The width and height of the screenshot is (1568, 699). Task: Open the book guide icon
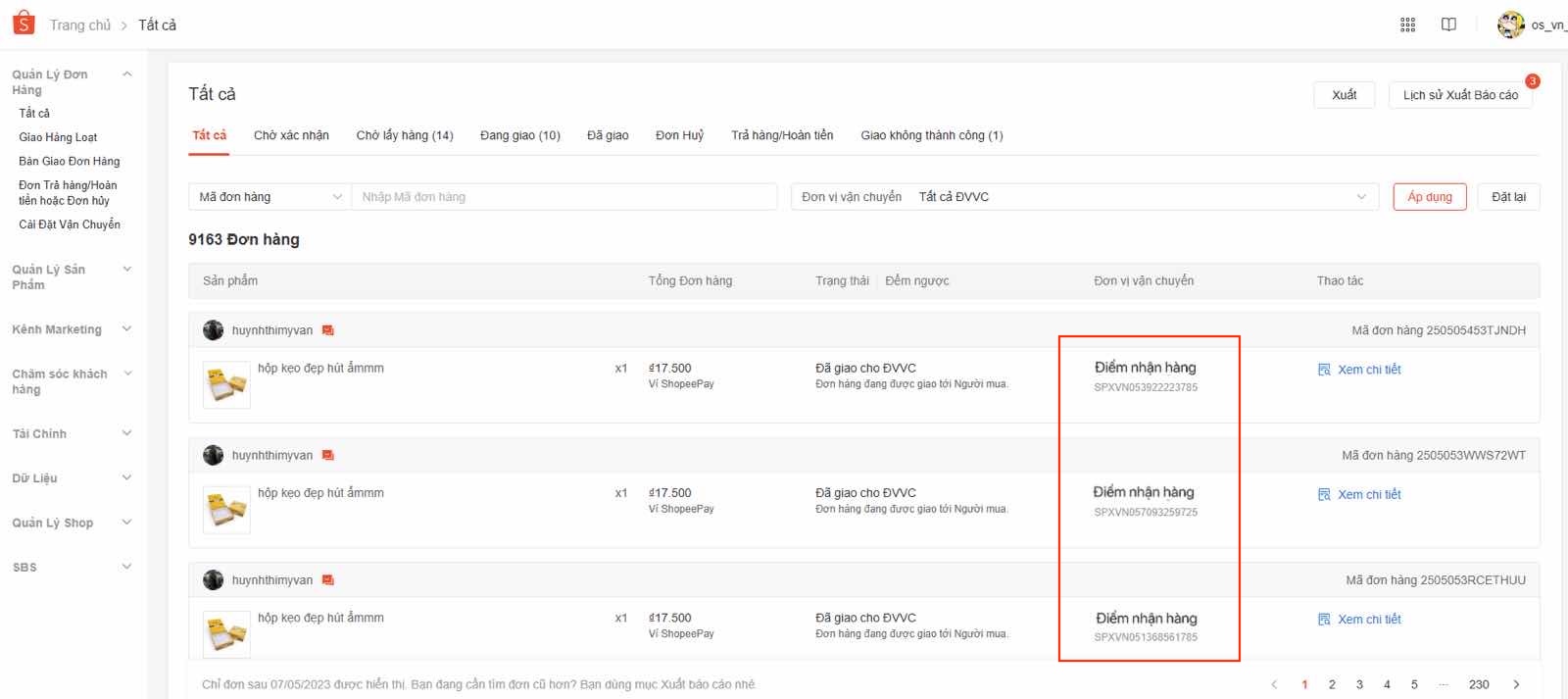tap(1448, 25)
